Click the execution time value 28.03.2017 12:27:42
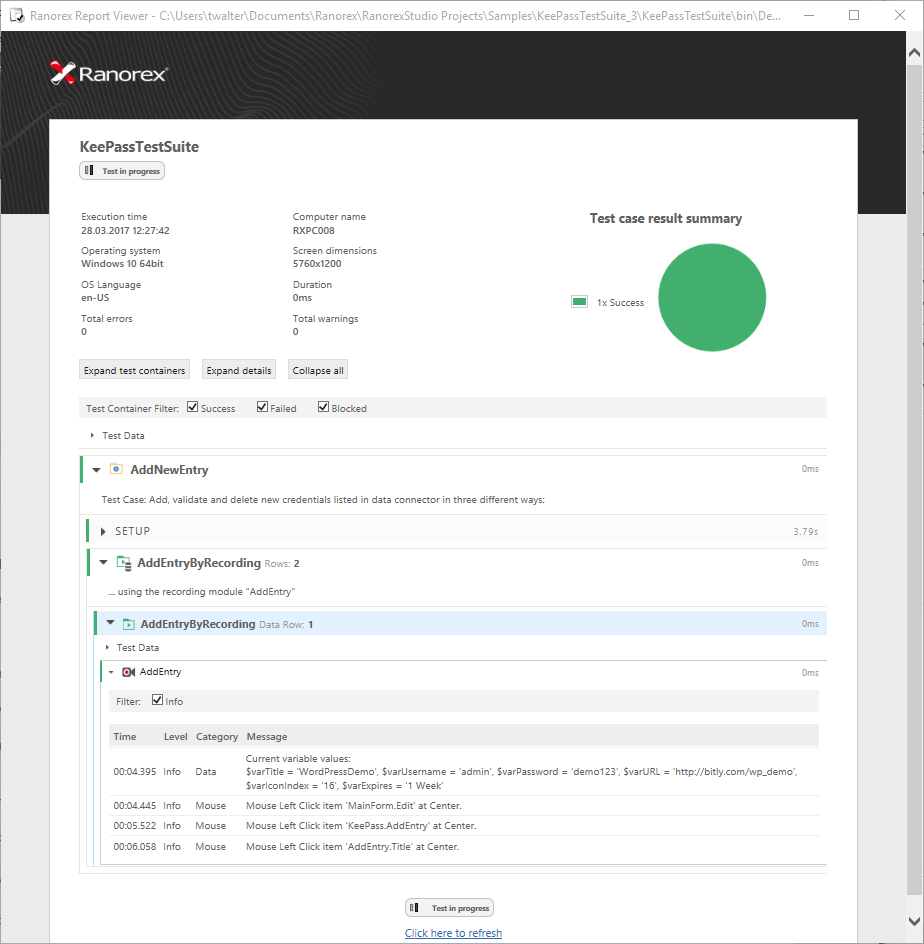 coord(125,231)
